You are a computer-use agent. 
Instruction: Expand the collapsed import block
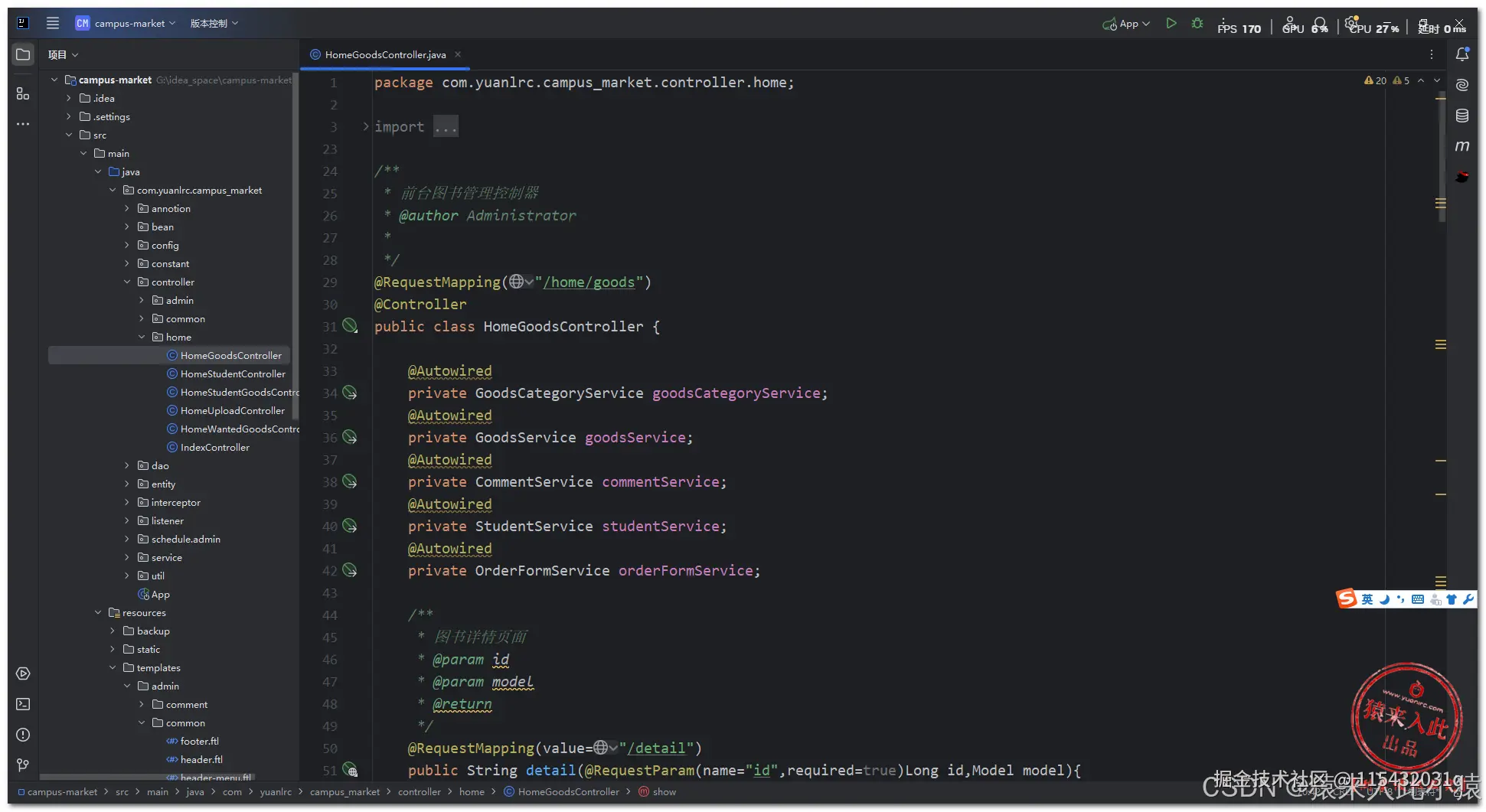366,126
